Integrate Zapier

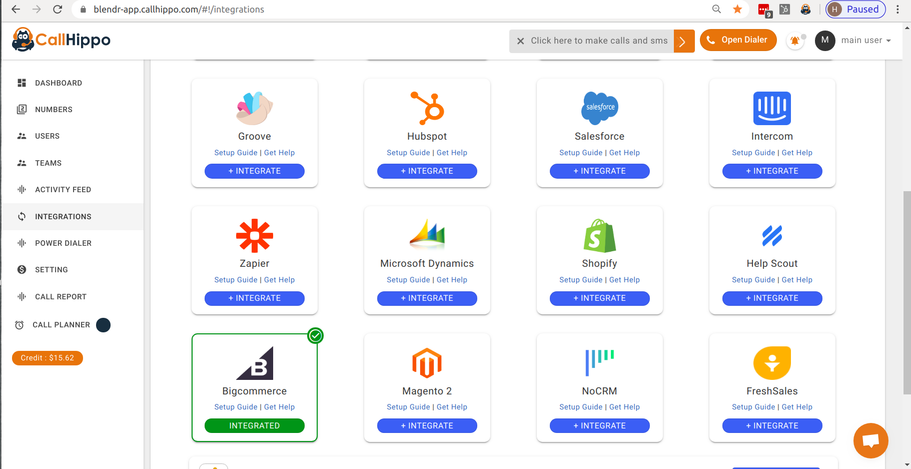pyautogui.click(x=254, y=298)
